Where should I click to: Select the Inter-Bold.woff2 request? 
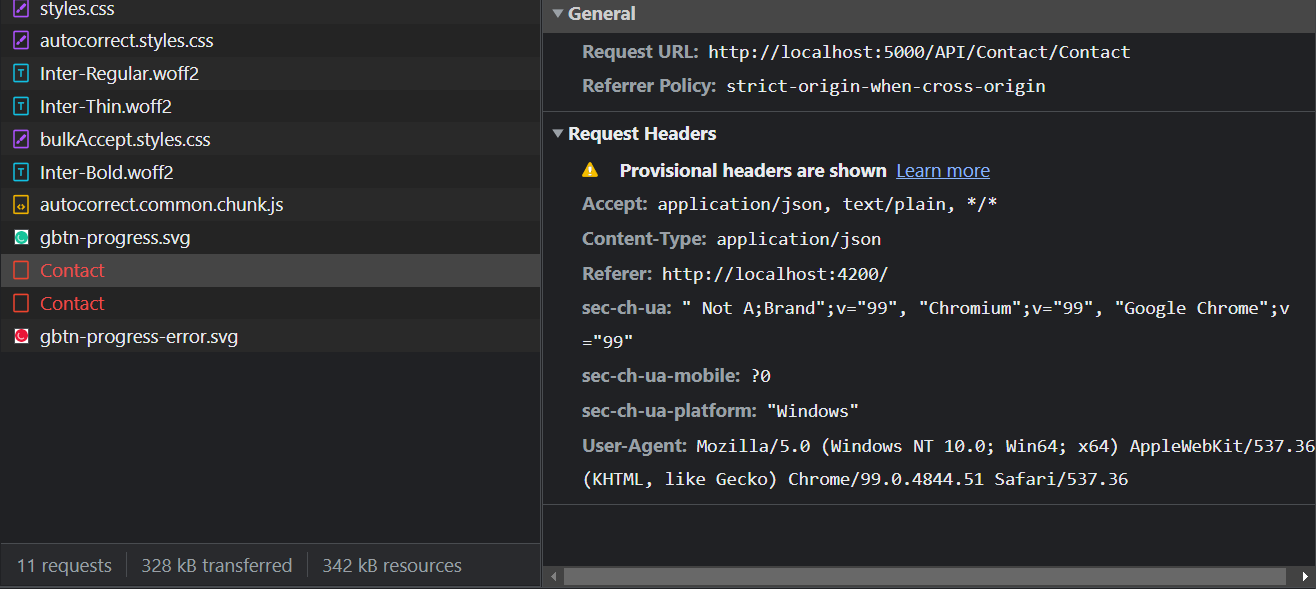[x=270, y=173]
